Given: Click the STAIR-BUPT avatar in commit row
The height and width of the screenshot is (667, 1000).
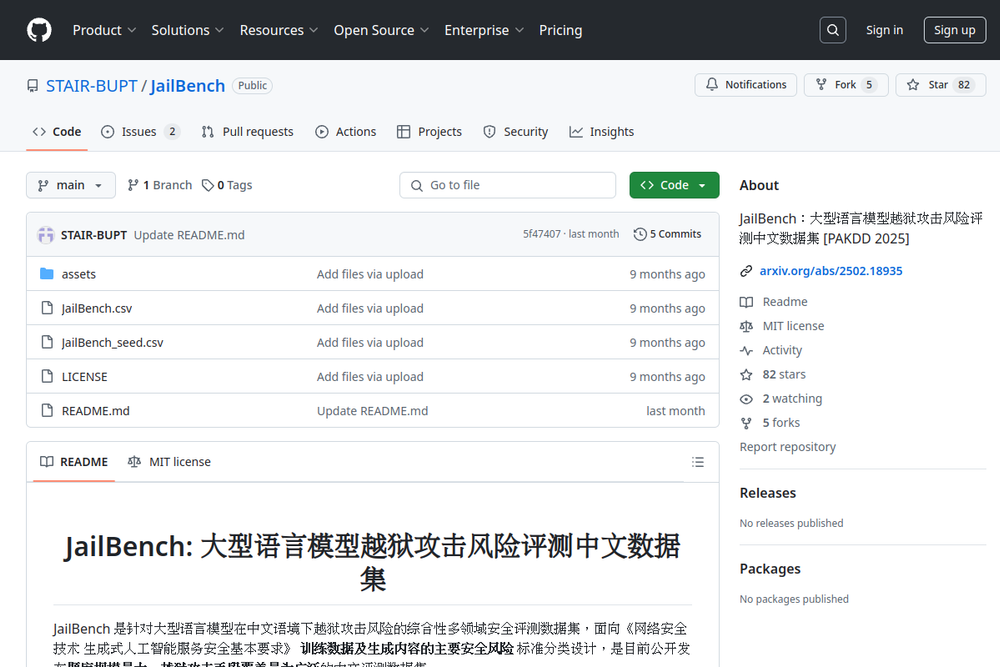Looking at the screenshot, I should pos(46,235).
